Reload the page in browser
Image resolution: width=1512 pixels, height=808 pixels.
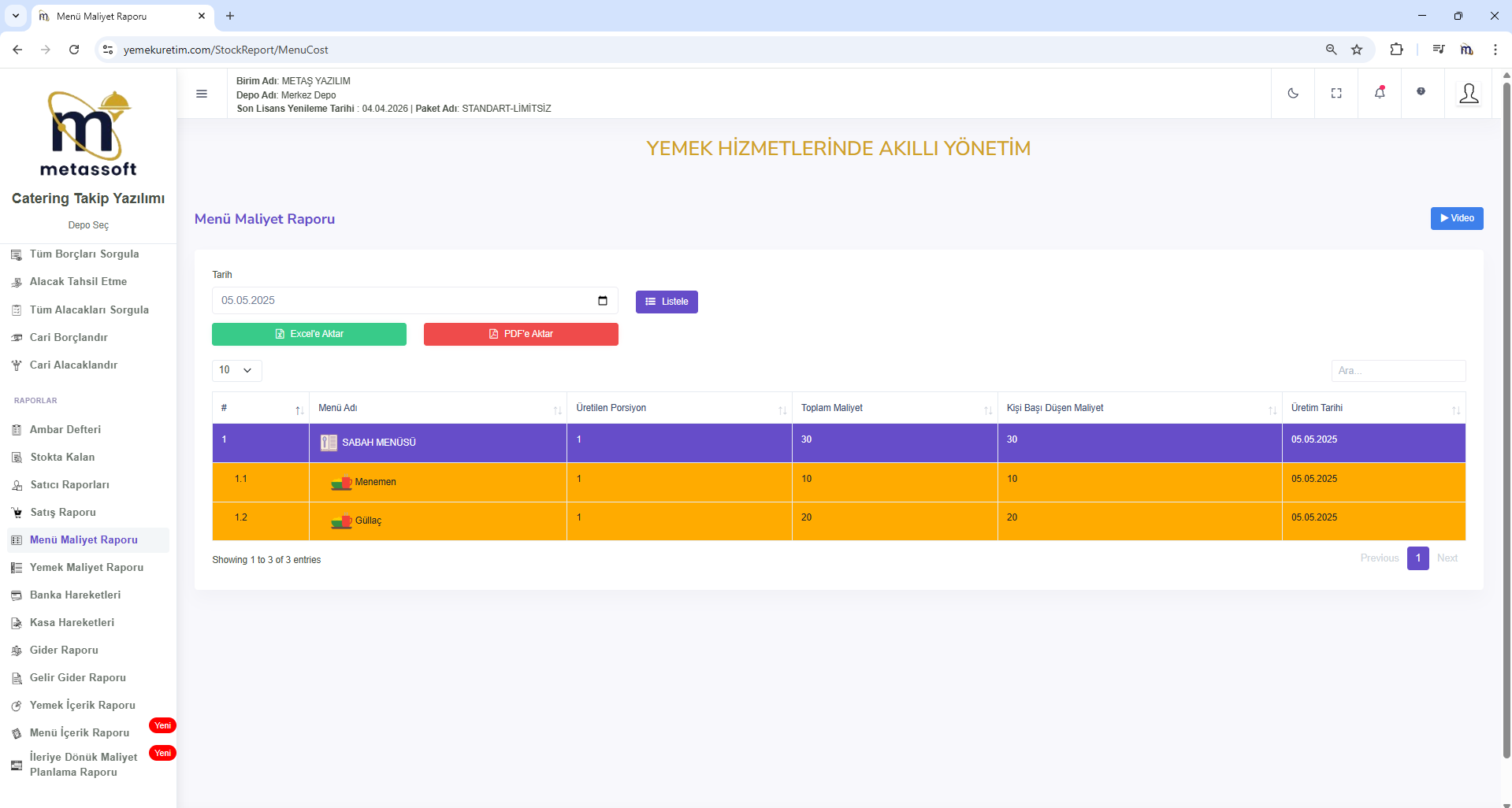click(74, 50)
